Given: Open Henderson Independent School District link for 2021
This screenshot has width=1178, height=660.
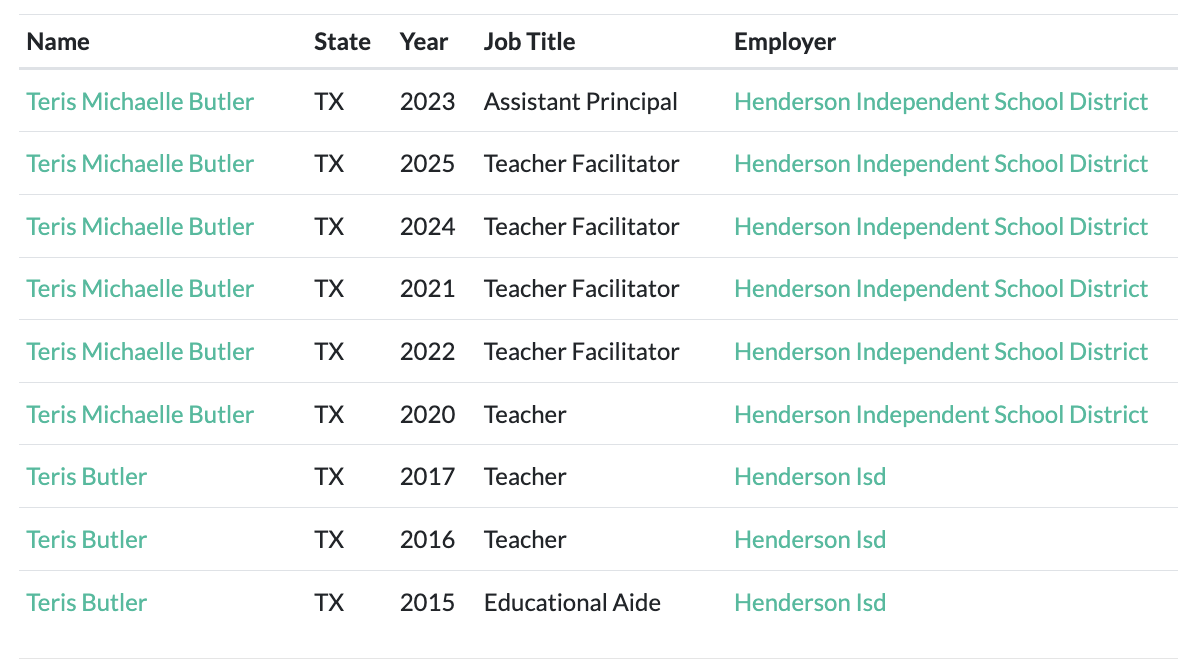Looking at the screenshot, I should pyautogui.click(x=941, y=289).
